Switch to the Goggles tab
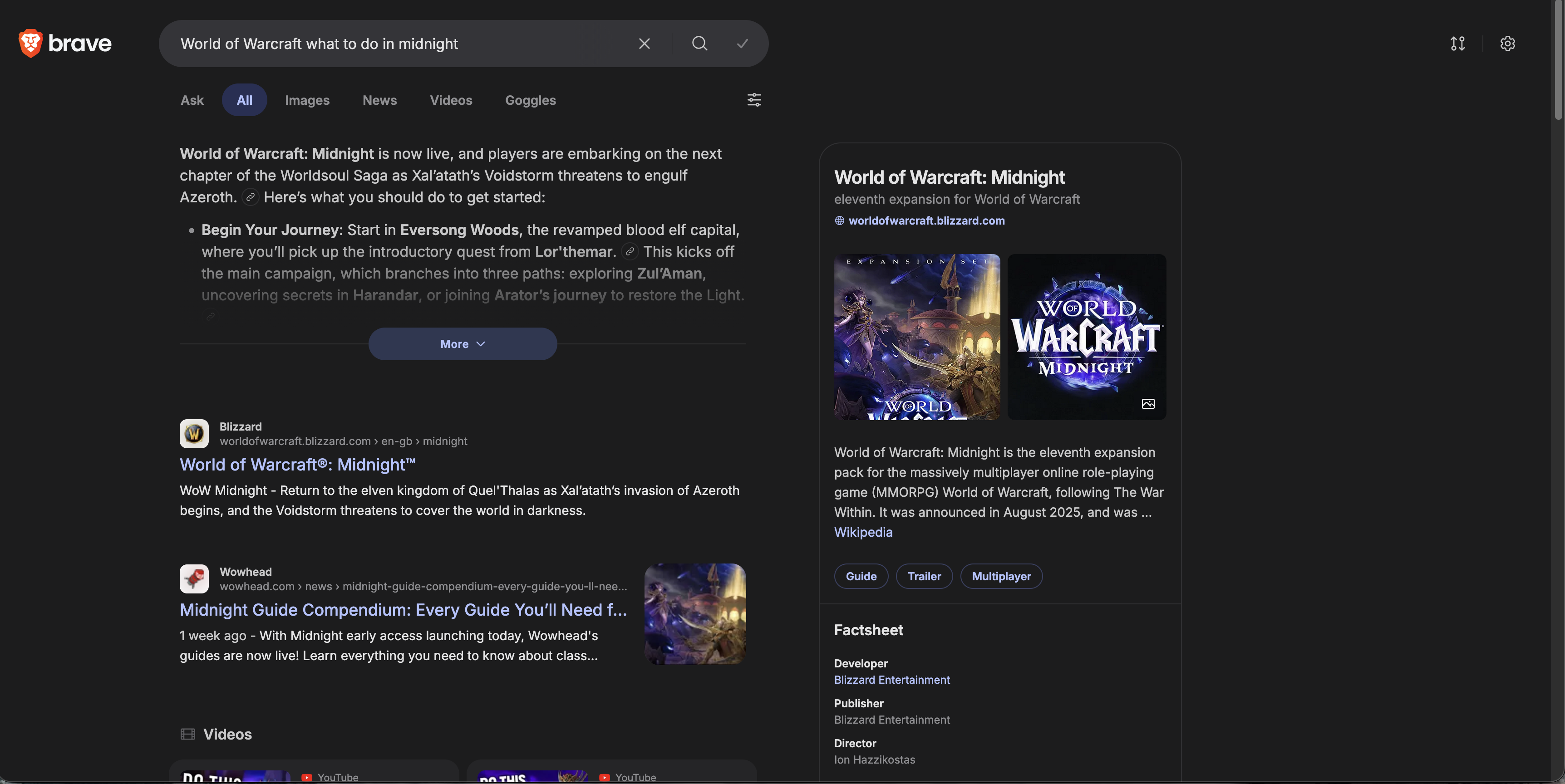This screenshot has height=784, width=1565. (530, 100)
